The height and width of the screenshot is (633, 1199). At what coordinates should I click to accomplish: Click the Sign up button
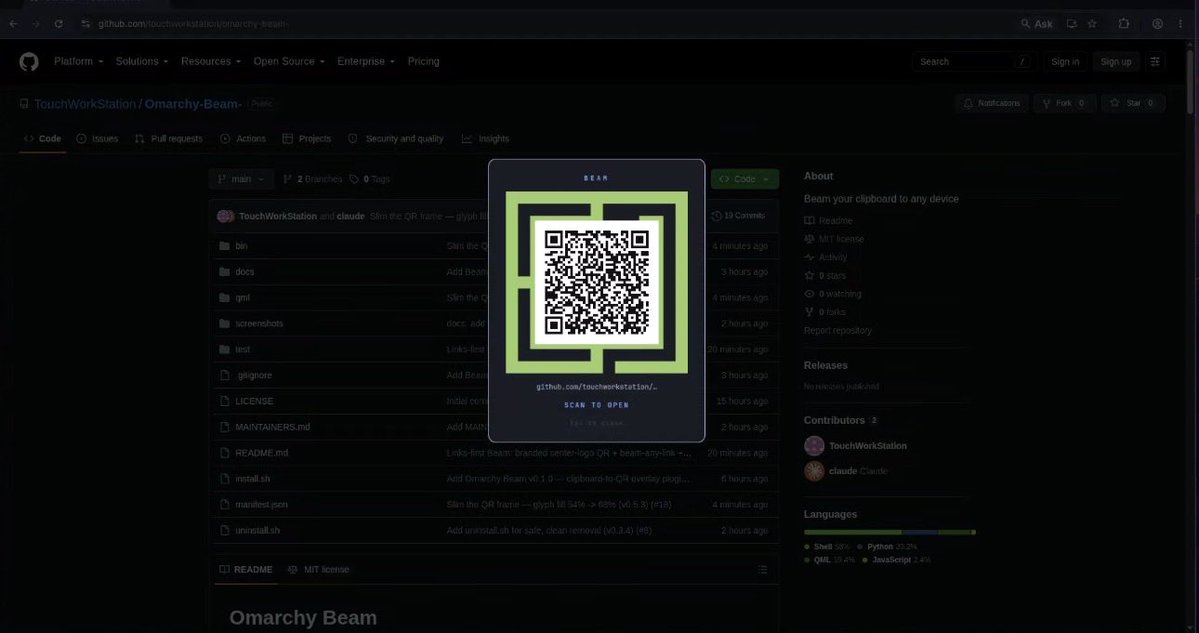pyautogui.click(x=1116, y=62)
